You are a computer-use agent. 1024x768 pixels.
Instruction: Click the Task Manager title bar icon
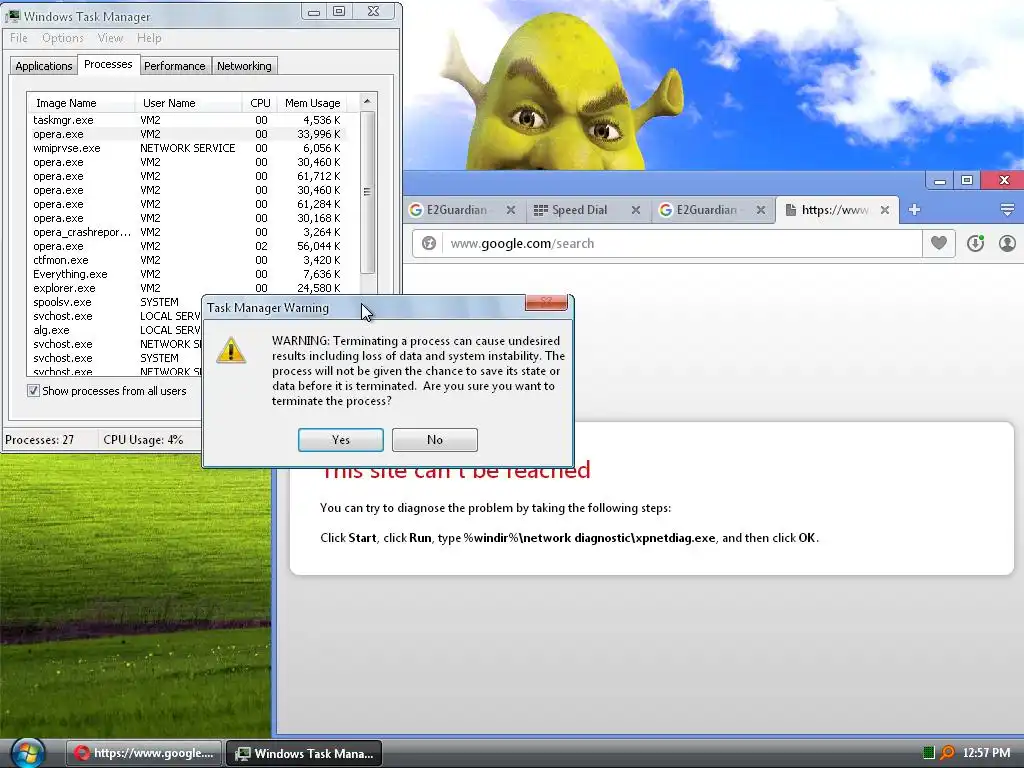(12, 16)
